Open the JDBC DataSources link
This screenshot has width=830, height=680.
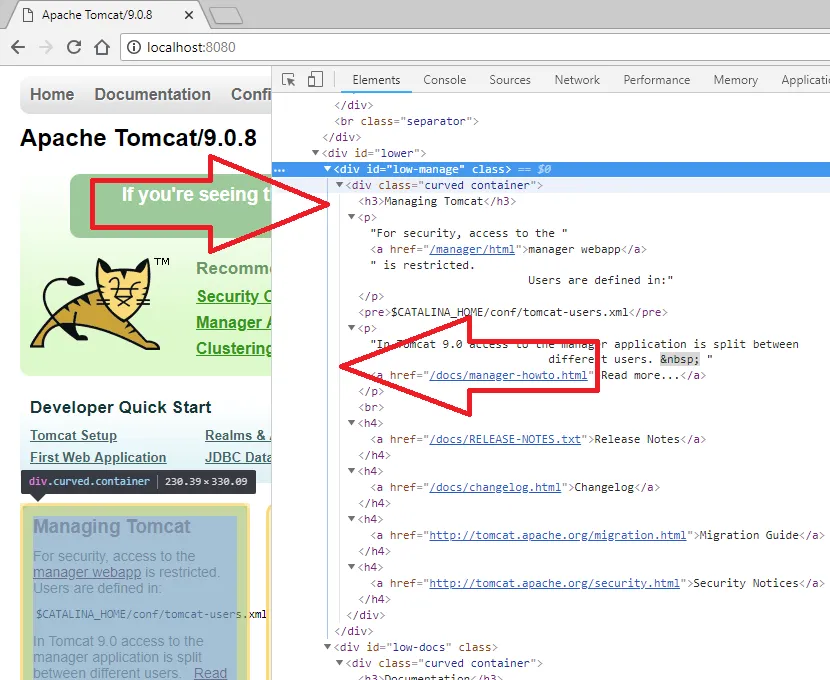click(x=238, y=457)
